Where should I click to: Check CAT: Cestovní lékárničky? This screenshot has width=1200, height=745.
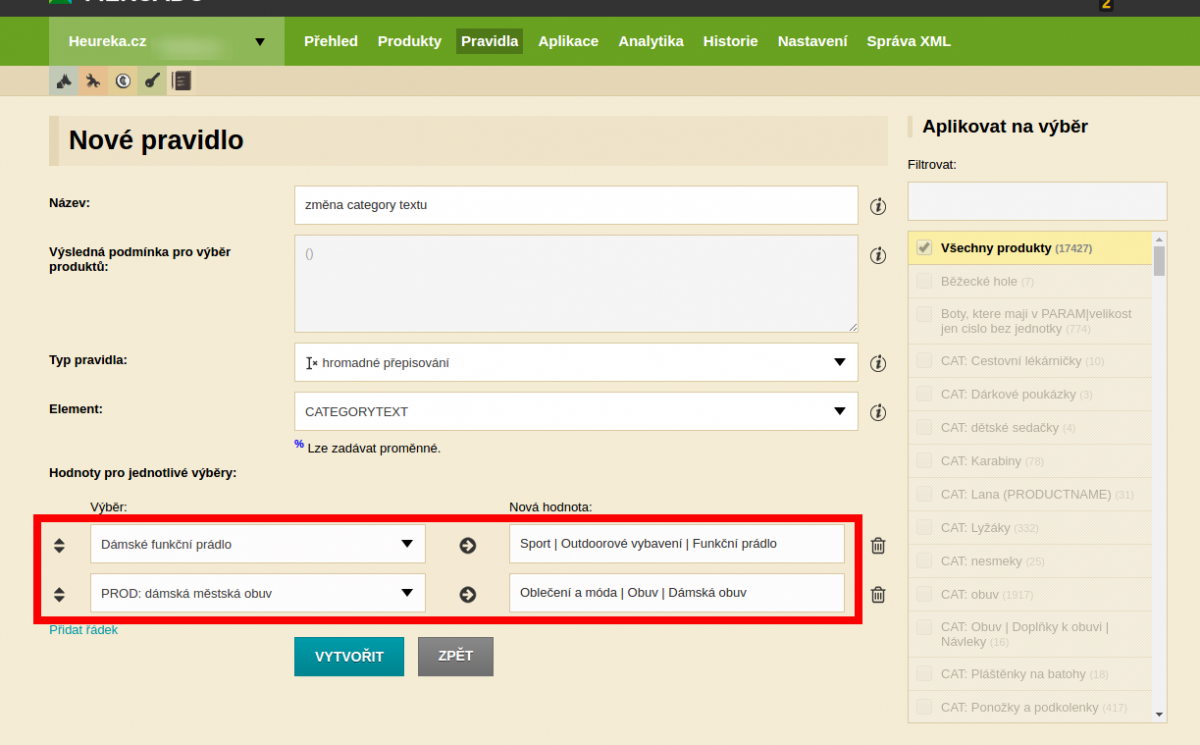[924, 361]
